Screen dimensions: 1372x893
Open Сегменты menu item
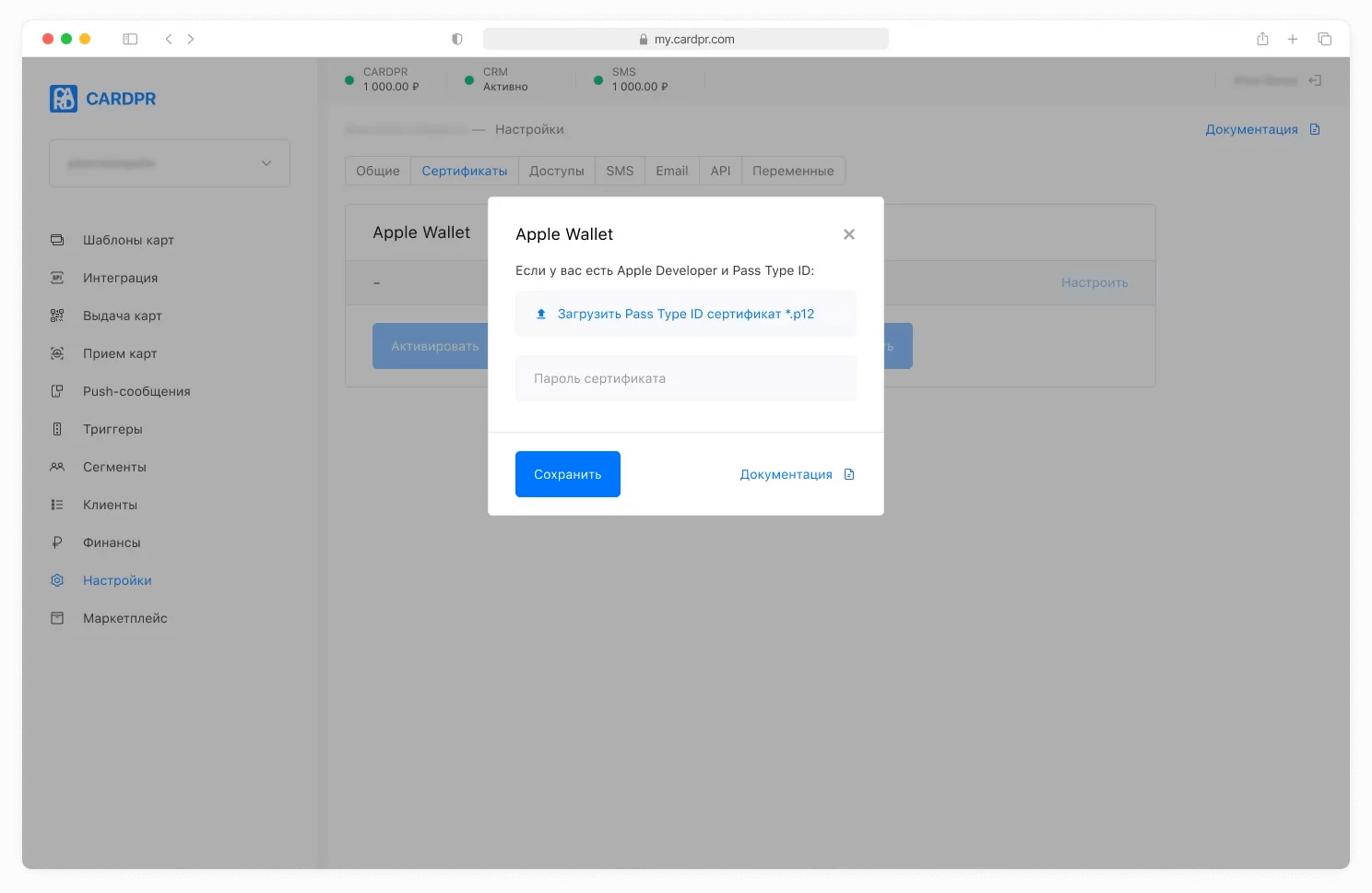[x=114, y=467]
